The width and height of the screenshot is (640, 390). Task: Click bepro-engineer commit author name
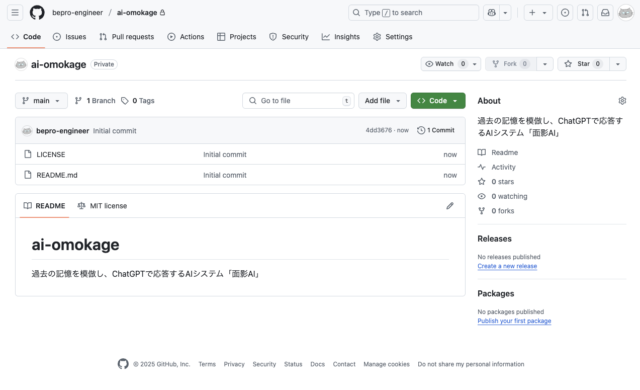tap(62, 131)
